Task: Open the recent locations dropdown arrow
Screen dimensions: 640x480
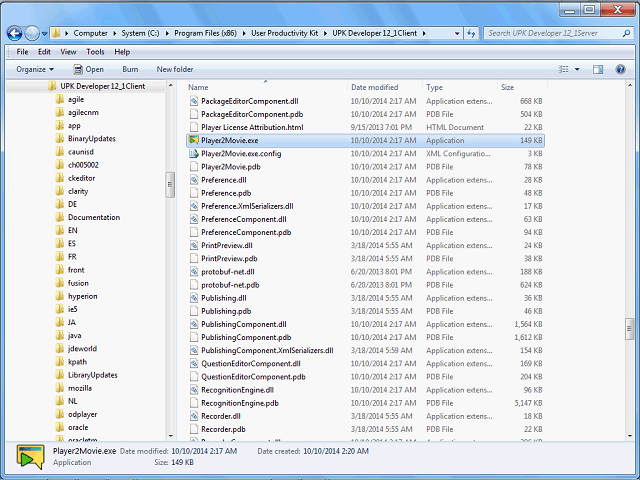Action: click(44, 33)
